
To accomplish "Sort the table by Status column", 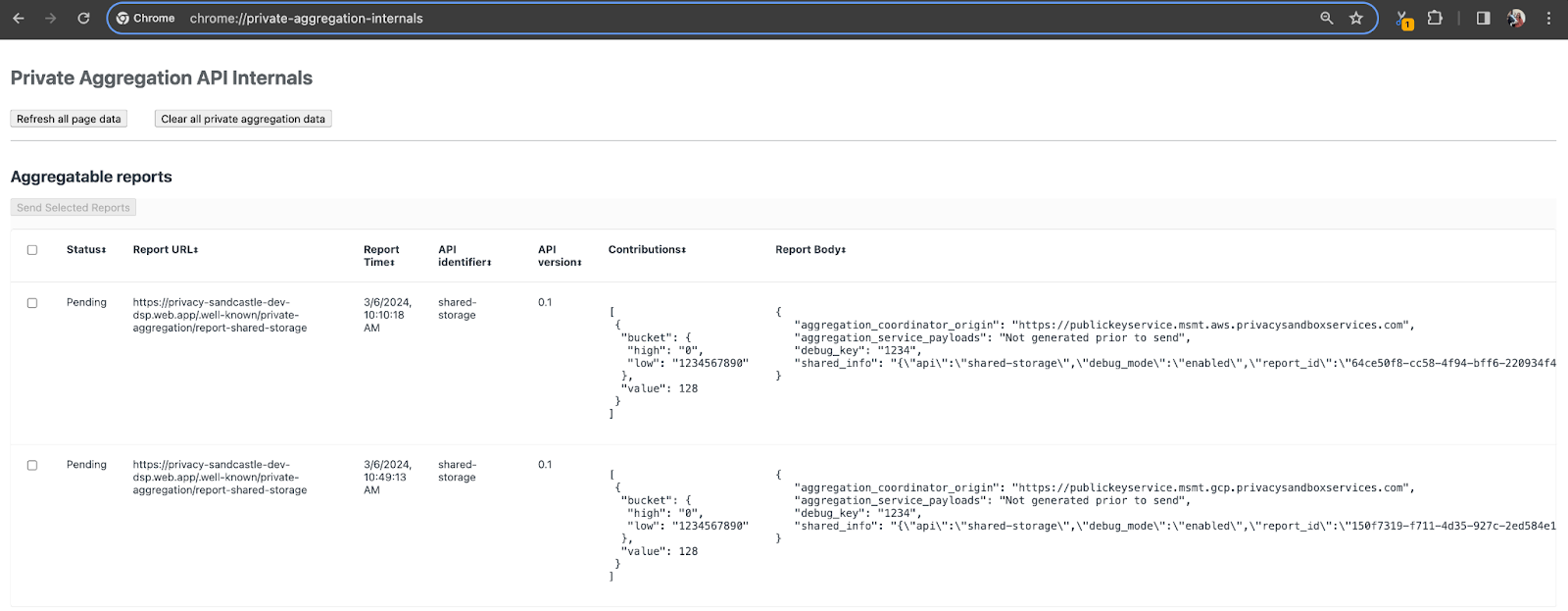I will click(x=86, y=250).
